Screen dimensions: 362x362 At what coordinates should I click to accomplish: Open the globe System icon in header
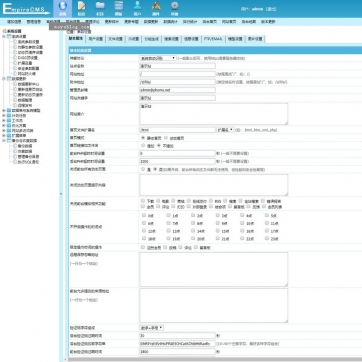(63, 8)
